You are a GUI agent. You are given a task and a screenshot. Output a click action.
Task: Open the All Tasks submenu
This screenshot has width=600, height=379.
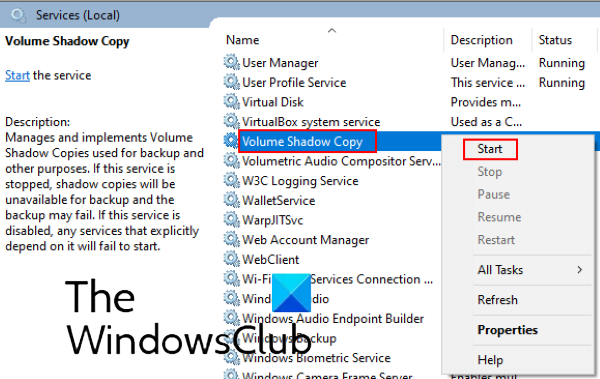(500, 270)
